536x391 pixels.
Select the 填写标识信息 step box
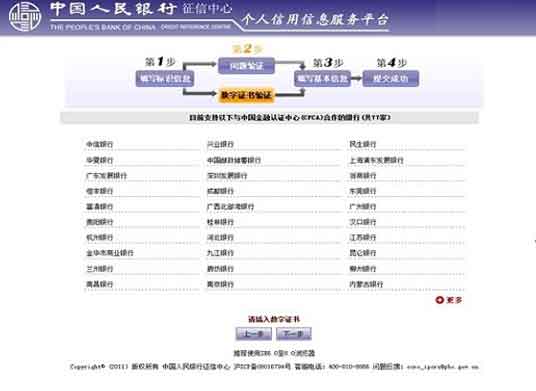tap(165, 79)
